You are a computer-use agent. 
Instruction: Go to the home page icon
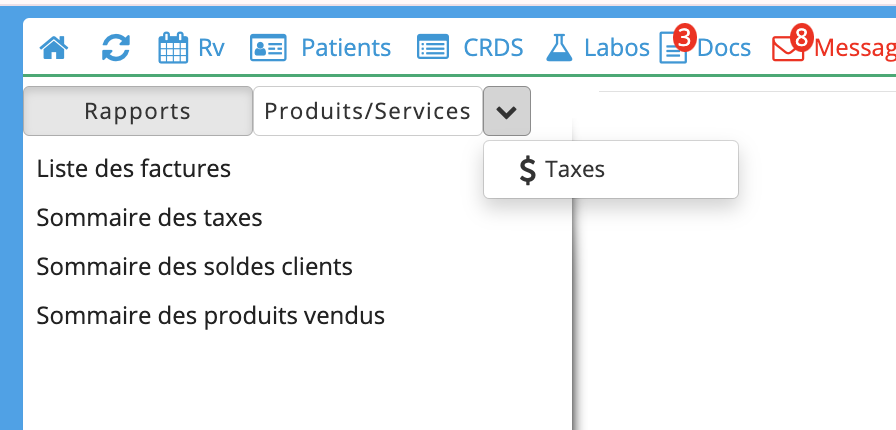[x=54, y=47]
